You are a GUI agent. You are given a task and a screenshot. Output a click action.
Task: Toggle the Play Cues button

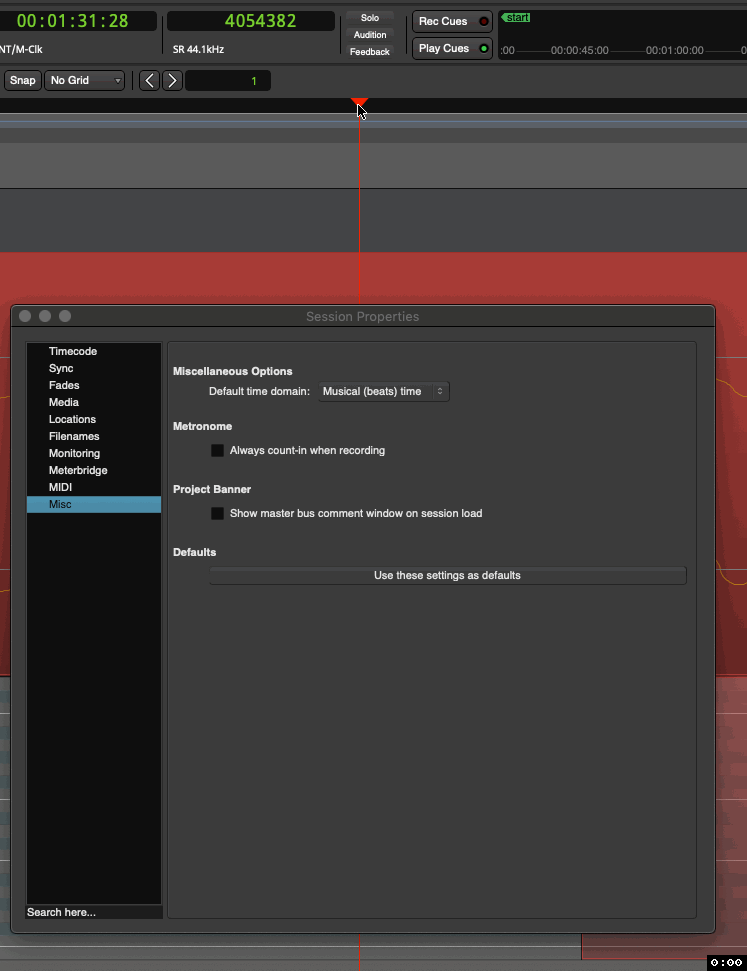click(452, 48)
